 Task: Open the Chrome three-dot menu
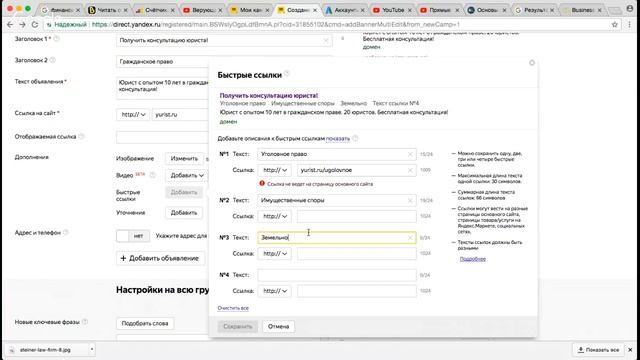[x=629, y=24]
